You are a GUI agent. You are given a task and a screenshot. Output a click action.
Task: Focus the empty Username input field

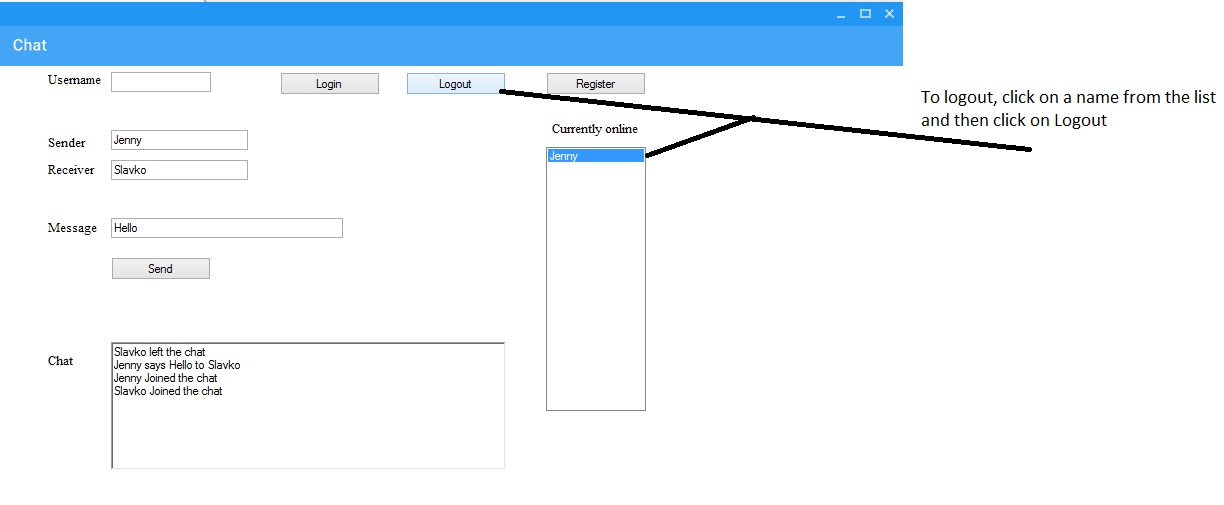161,82
